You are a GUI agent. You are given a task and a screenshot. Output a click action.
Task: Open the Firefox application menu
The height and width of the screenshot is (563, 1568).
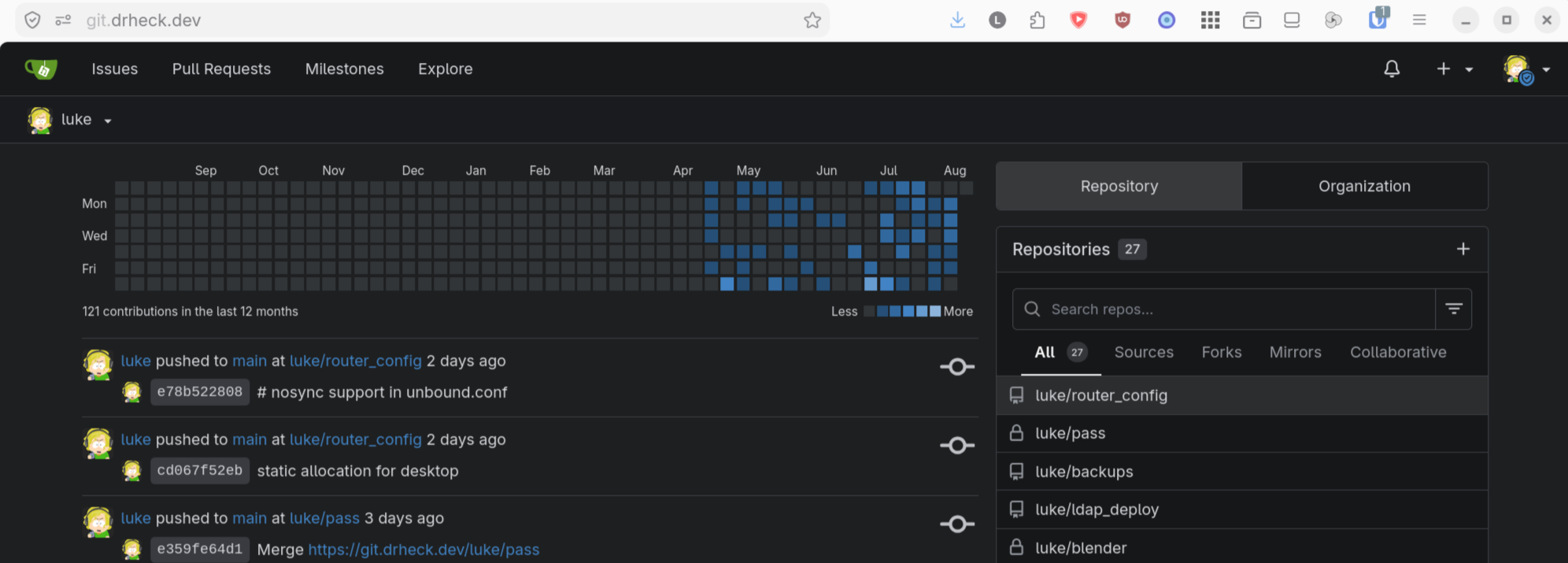[x=1419, y=20]
